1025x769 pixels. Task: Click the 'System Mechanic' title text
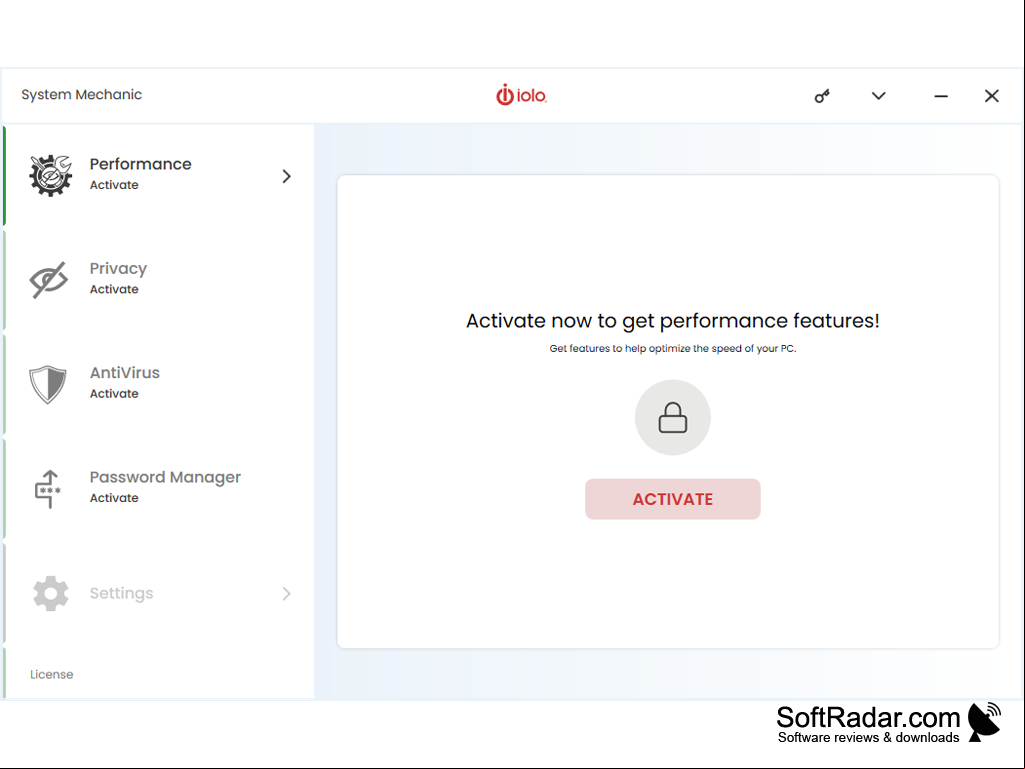(82, 95)
